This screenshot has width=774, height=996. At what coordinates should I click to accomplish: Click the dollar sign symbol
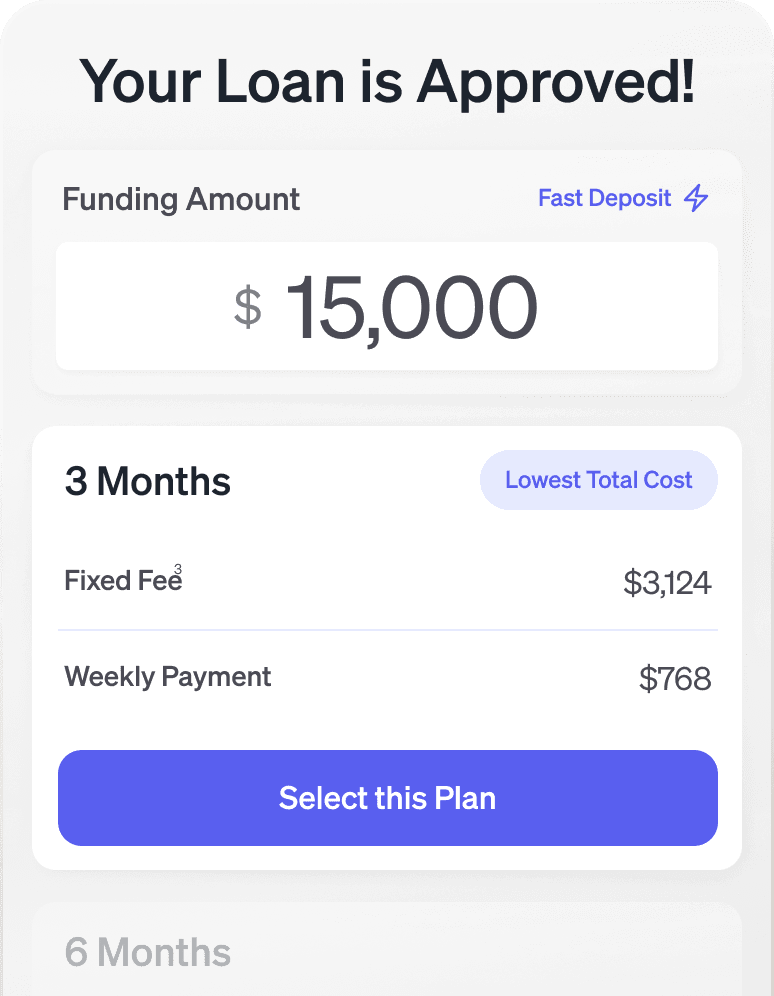pos(247,306)
